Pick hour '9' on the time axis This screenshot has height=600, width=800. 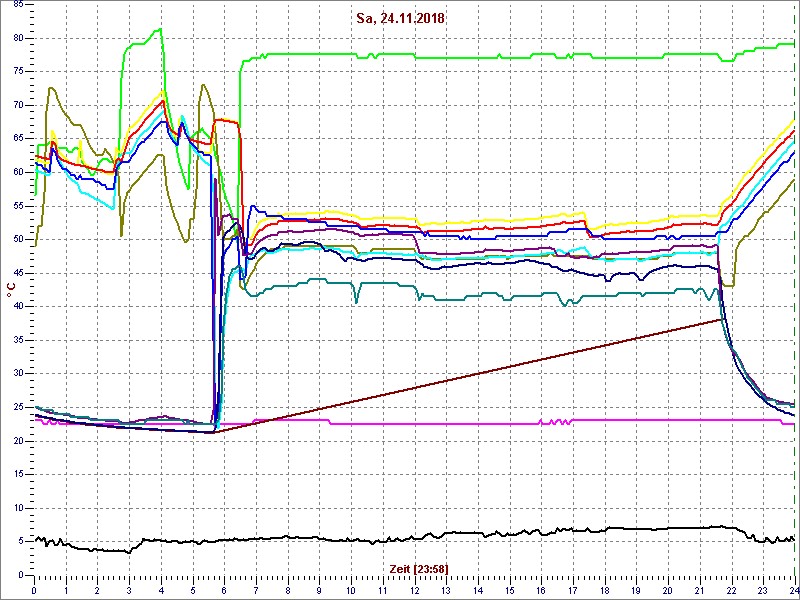coord(319,590)
